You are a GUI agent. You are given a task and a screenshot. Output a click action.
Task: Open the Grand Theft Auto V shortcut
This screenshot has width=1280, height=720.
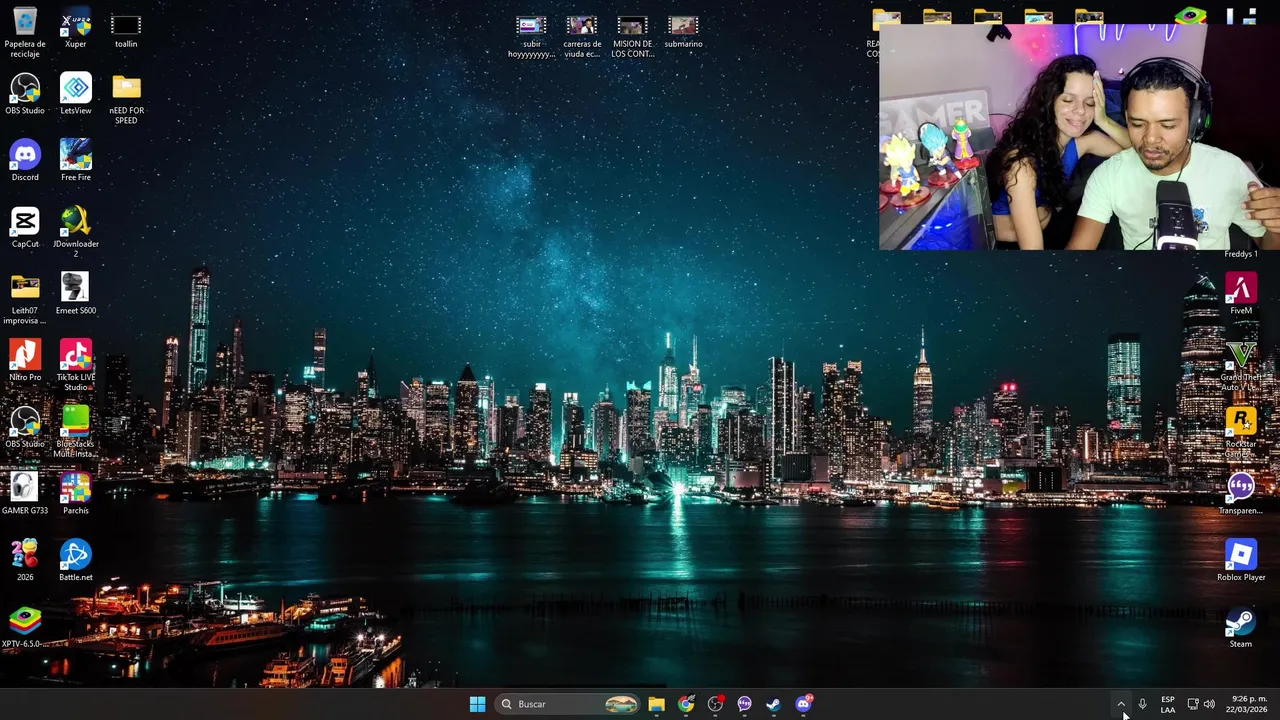coord(1241,366)
